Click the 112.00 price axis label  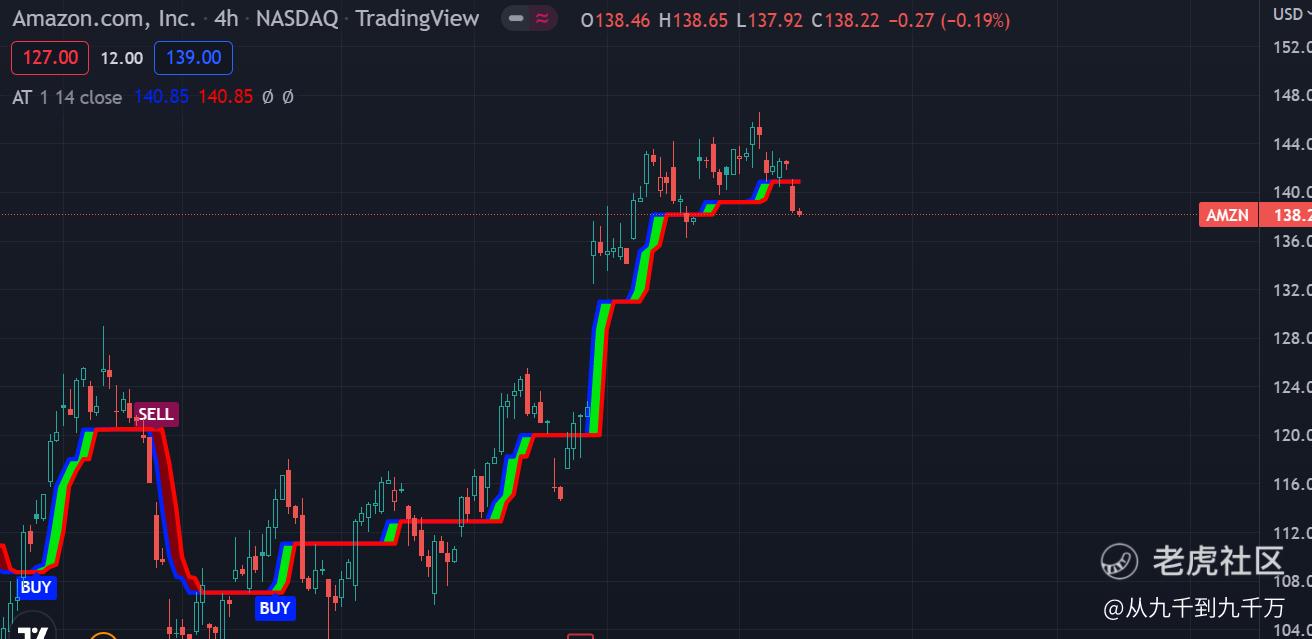(1292, 532)
